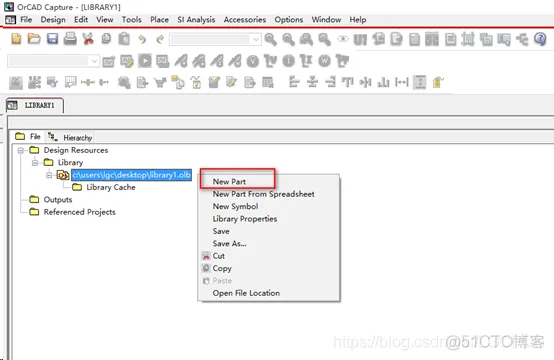Image resolution: width=554 pixels, height=360 pixels.
Task: Select the Design Resources folder label
Action: point(76,150)
